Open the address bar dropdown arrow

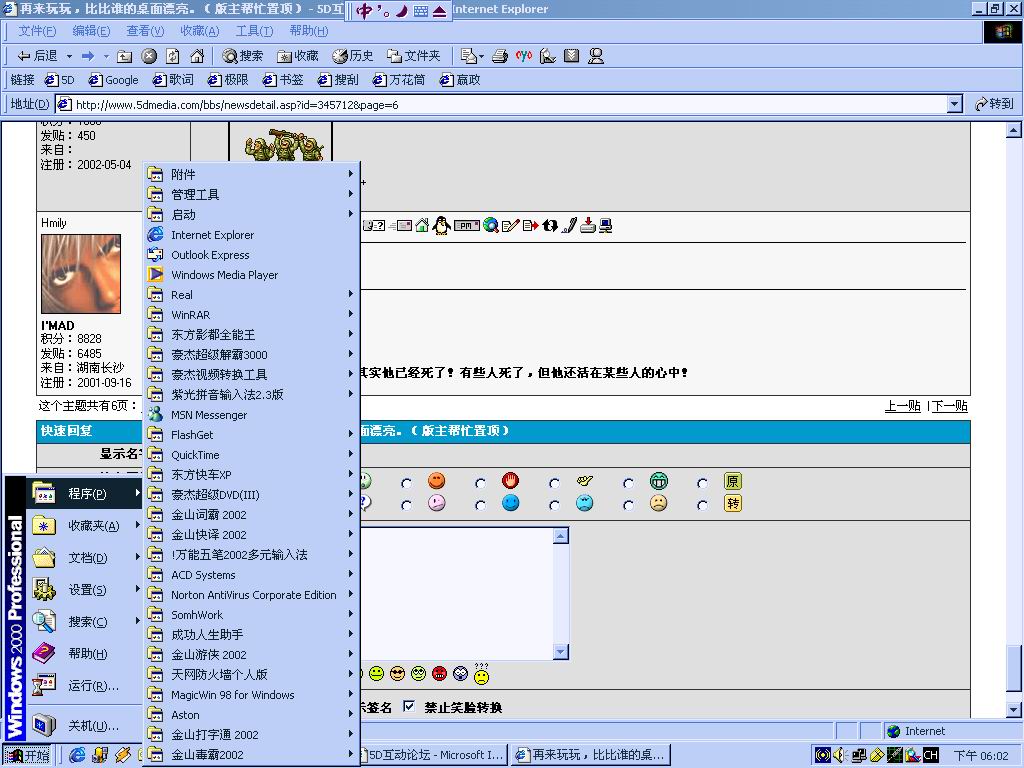coord(954,104)
